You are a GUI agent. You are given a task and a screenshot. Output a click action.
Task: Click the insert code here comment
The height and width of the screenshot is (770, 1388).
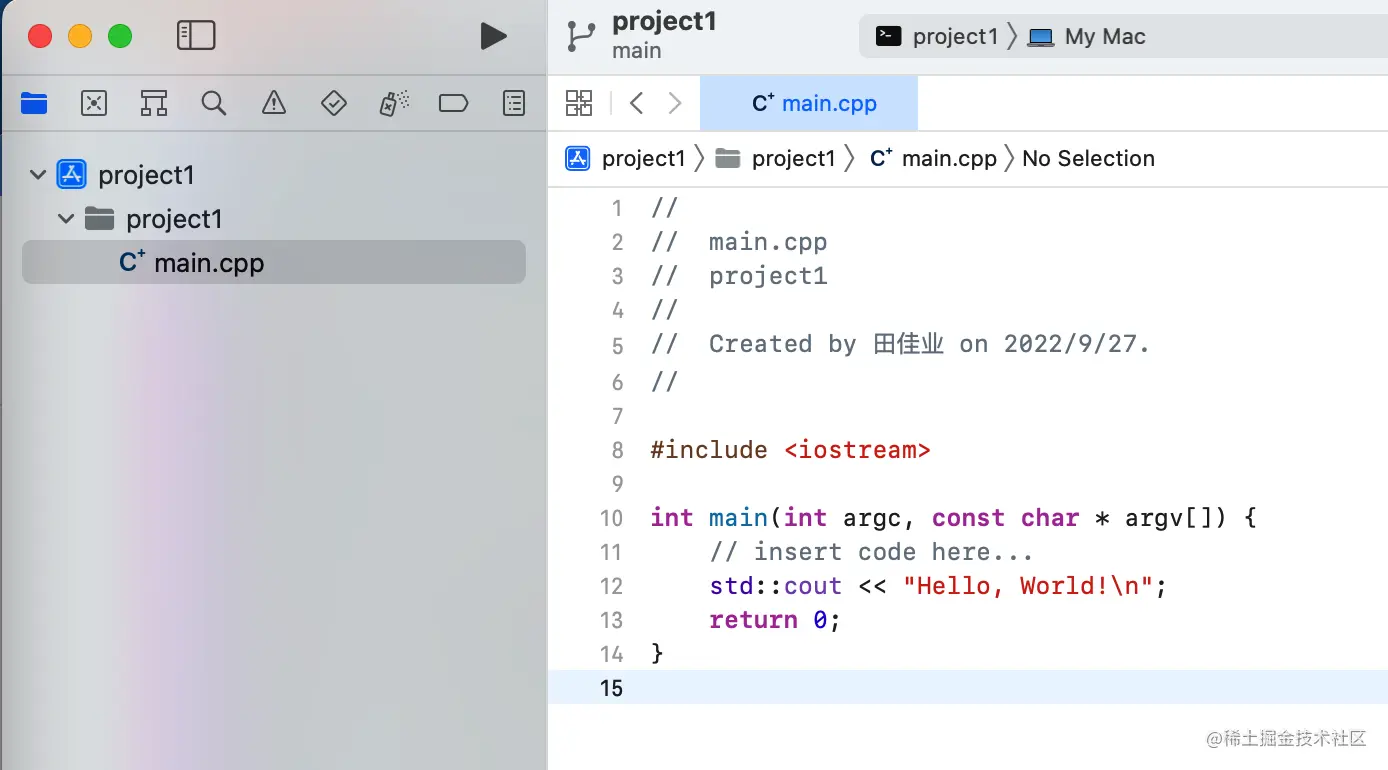point(871,552)
